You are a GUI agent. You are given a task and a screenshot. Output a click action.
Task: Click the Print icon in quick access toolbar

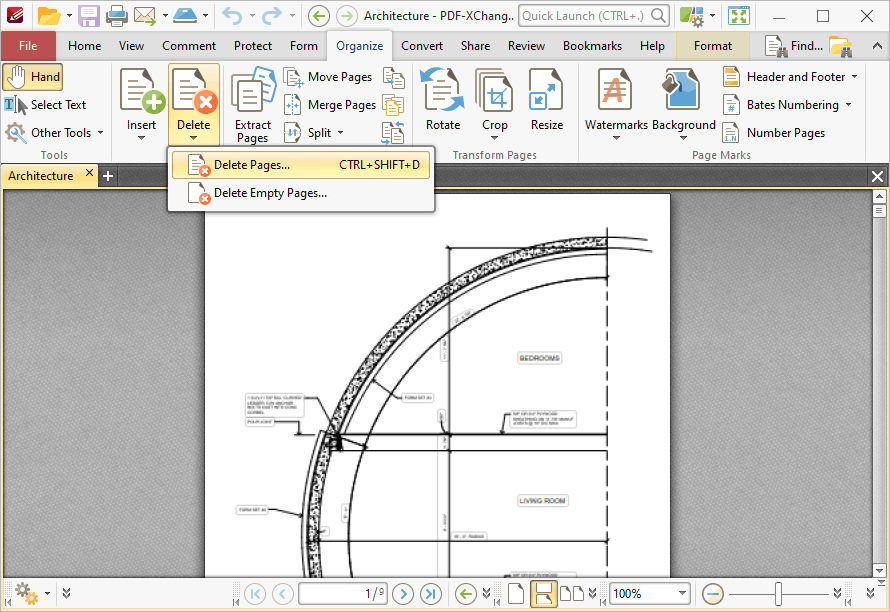tap(116, 16)
